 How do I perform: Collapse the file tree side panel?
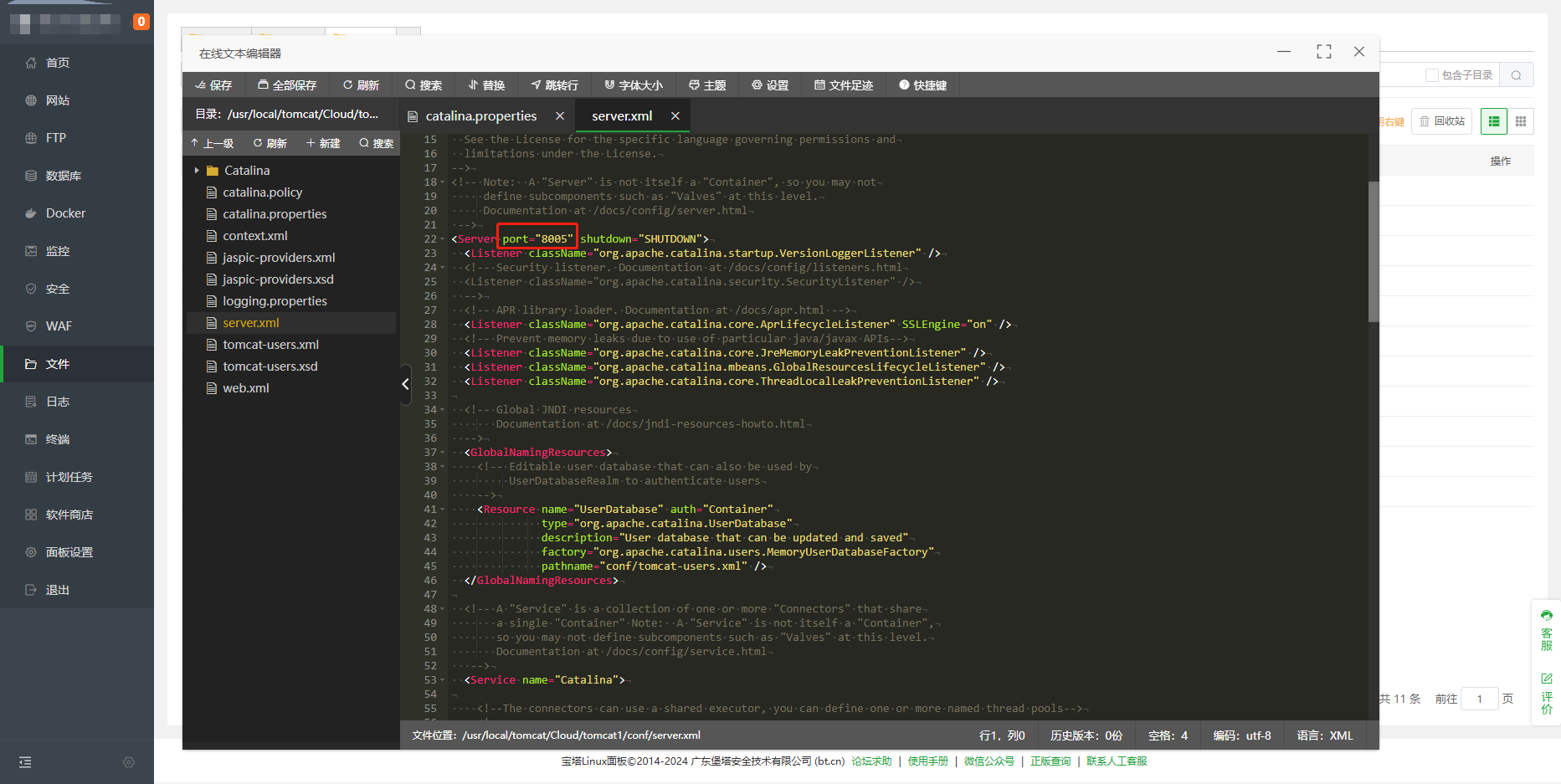(405, 384)
